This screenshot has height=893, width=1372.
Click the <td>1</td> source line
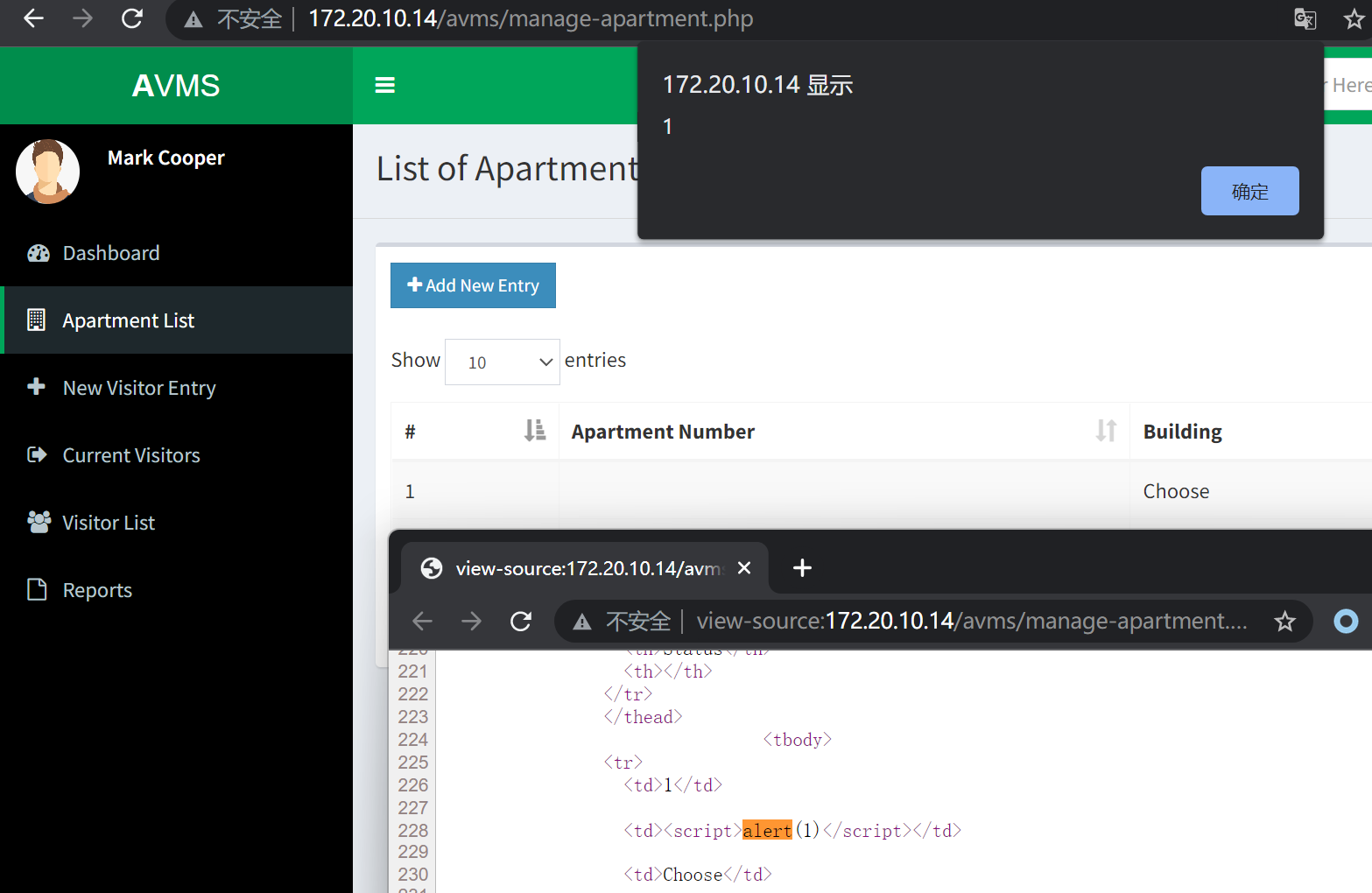[x=672, y=785]
